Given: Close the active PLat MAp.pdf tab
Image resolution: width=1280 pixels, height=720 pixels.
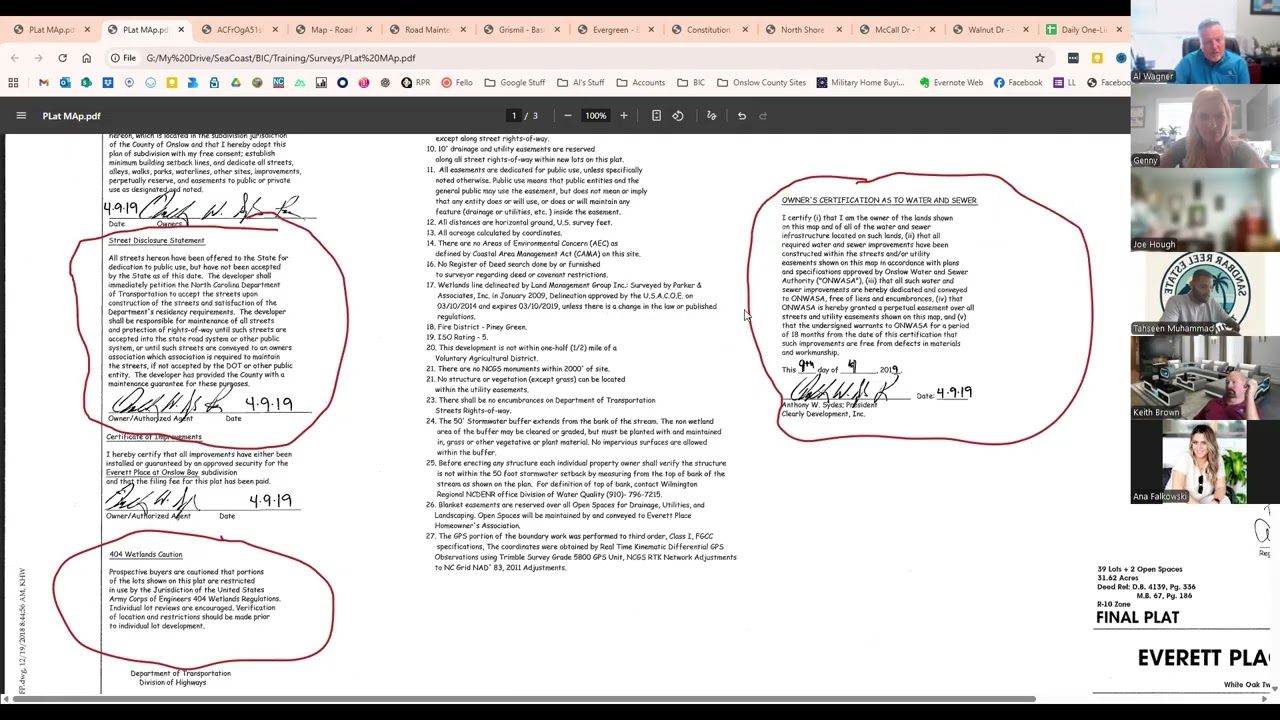Looking at the screenshot, I should coord(181,30).
